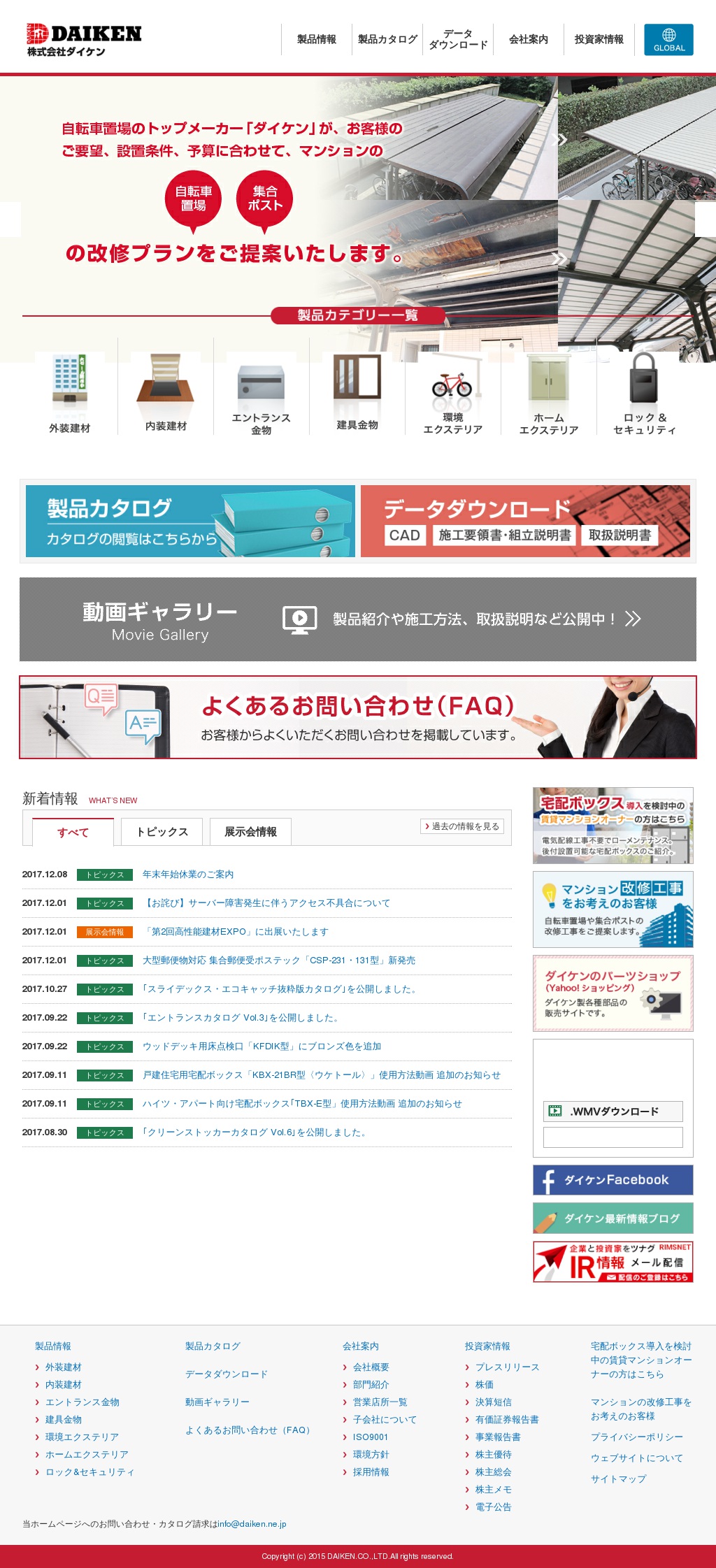Open マンション改修工事 side banner
716x1568 pixels.
click(613, 909)
